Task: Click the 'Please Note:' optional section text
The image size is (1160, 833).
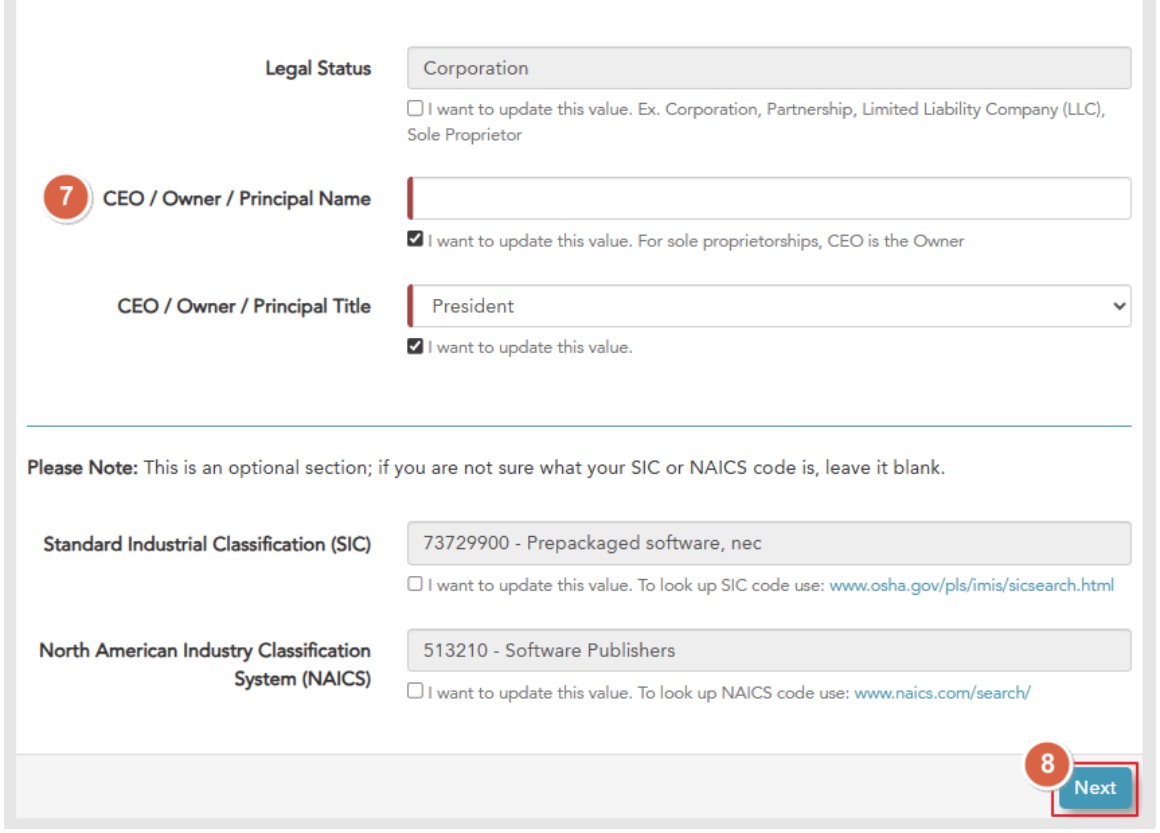Action: click(x=486, y=468)
